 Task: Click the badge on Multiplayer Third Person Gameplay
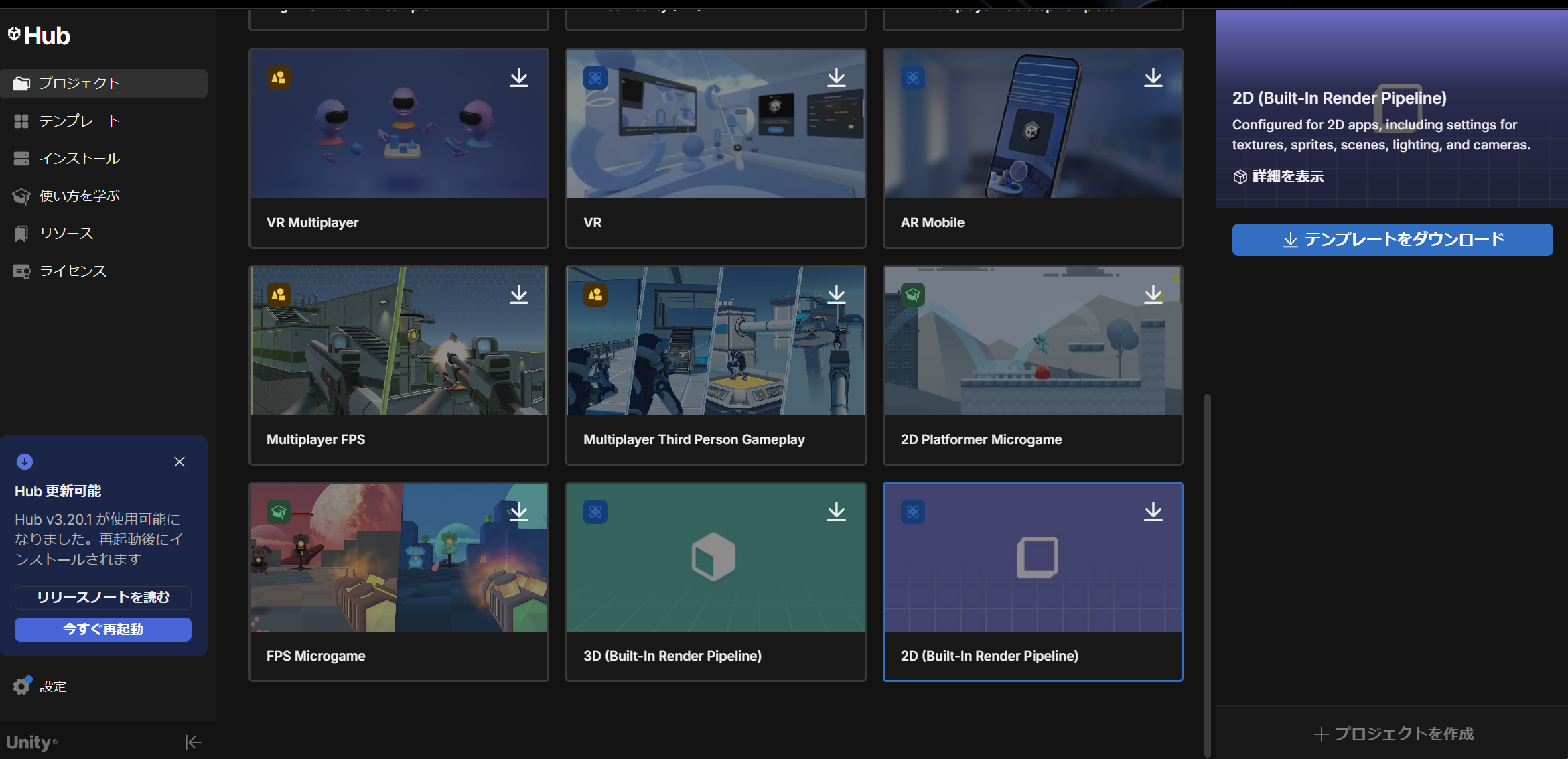click(595, 295)
